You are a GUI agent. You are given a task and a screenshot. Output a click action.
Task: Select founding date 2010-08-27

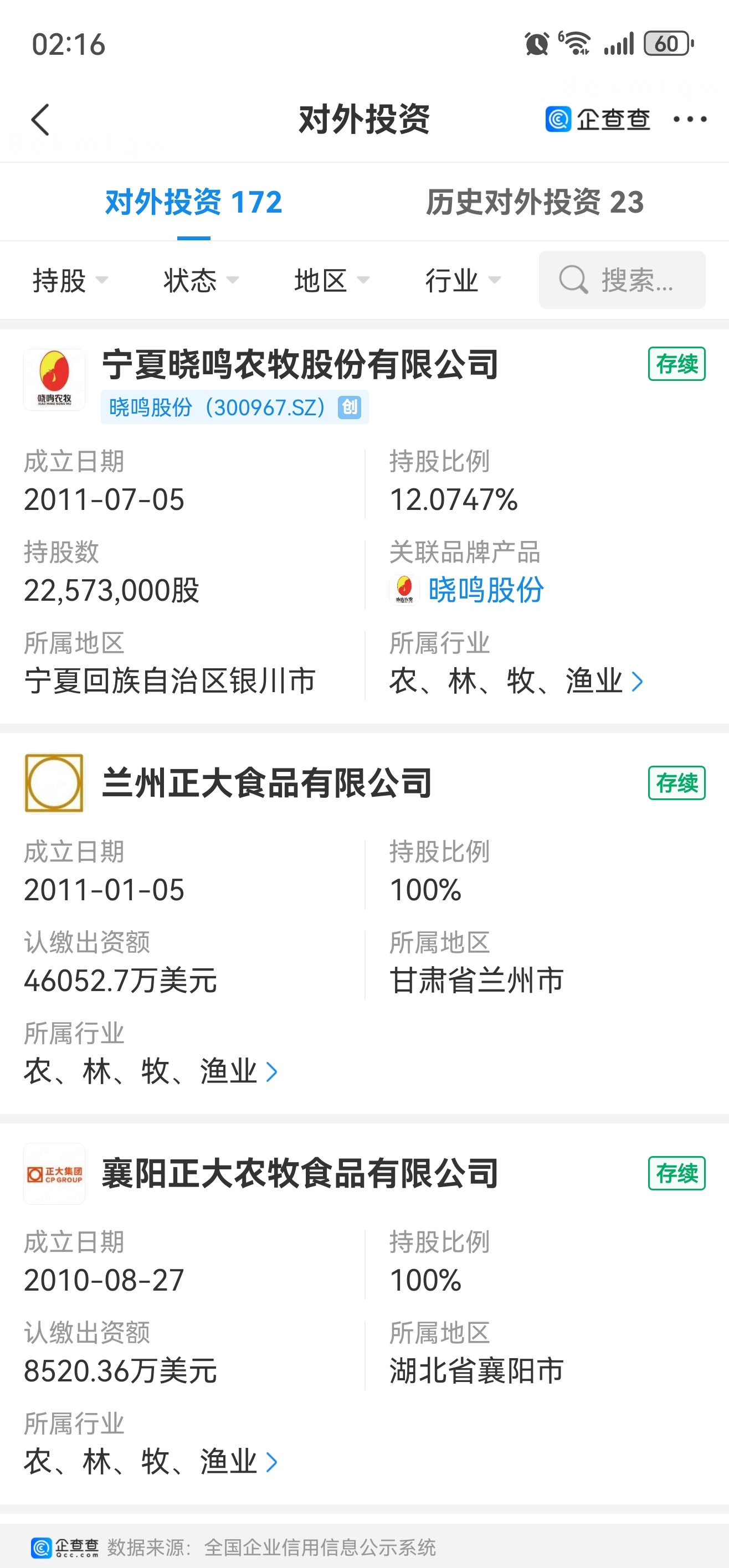point(104,1280)
